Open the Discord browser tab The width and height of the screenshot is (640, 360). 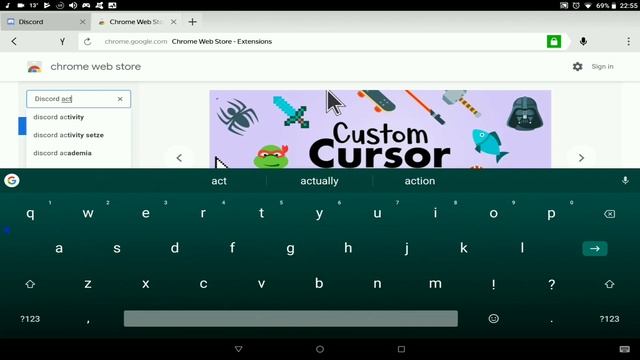pos(45,22)
